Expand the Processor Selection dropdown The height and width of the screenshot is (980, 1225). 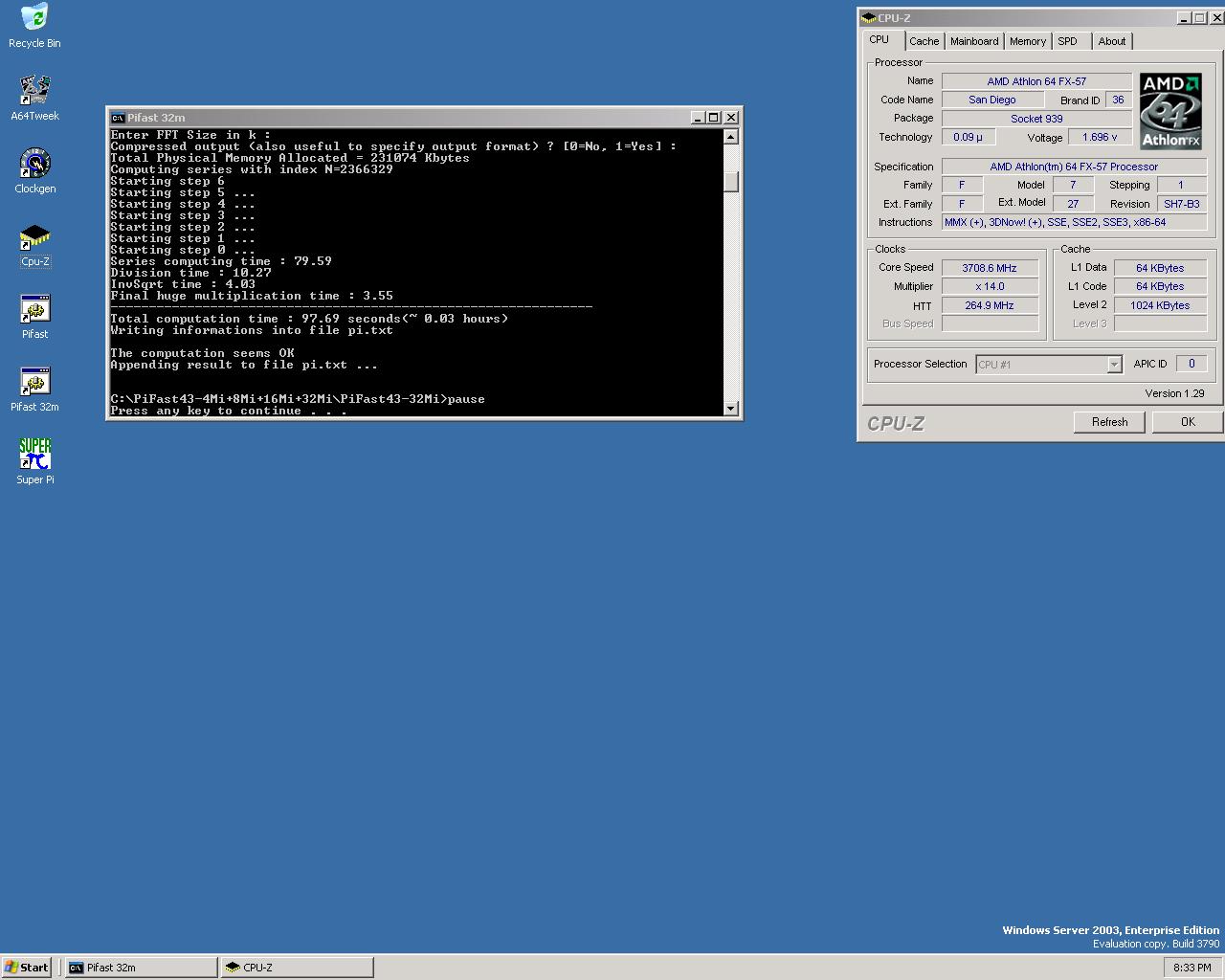(x=1113, y=365)
